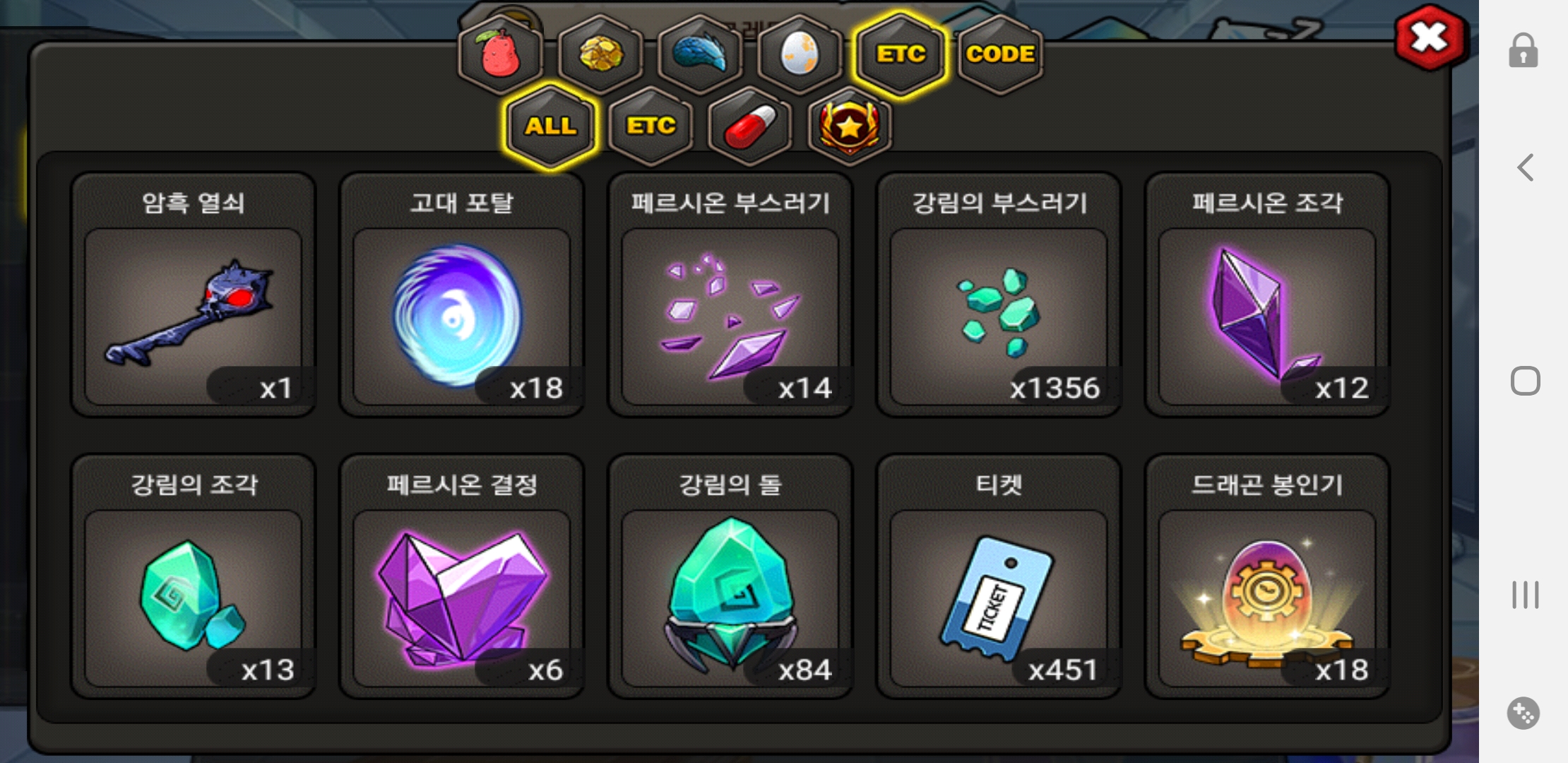
Task: Open the fruit food category tab
Action: (501, 54)
